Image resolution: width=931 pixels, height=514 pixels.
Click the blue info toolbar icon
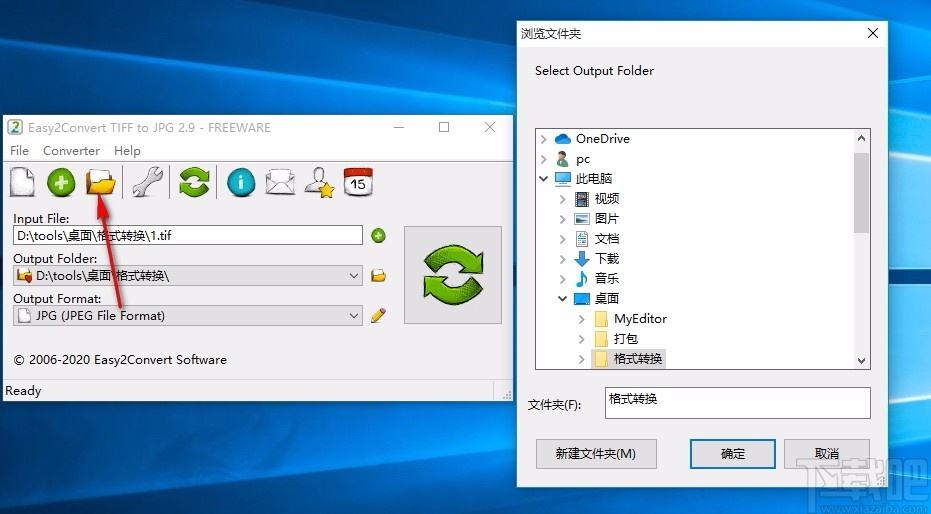tap(241, 182)
